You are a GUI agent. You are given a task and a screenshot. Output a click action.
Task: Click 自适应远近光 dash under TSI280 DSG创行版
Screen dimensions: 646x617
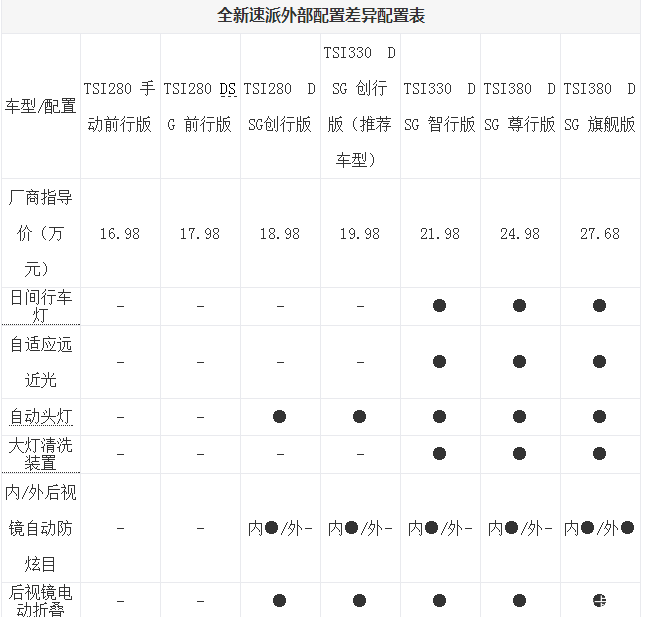point(280,363)
